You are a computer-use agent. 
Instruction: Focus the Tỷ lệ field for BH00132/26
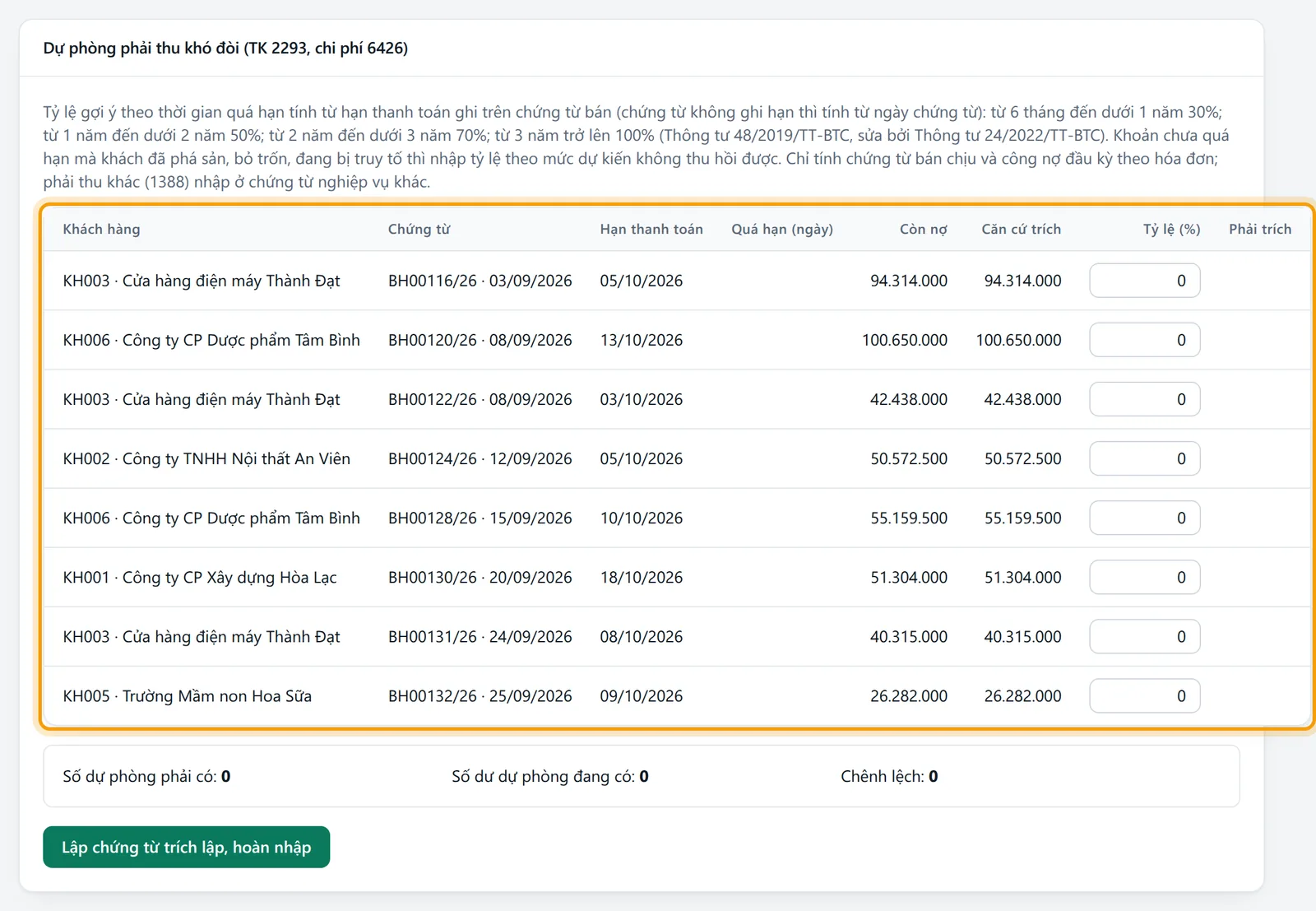point(1144,695)
